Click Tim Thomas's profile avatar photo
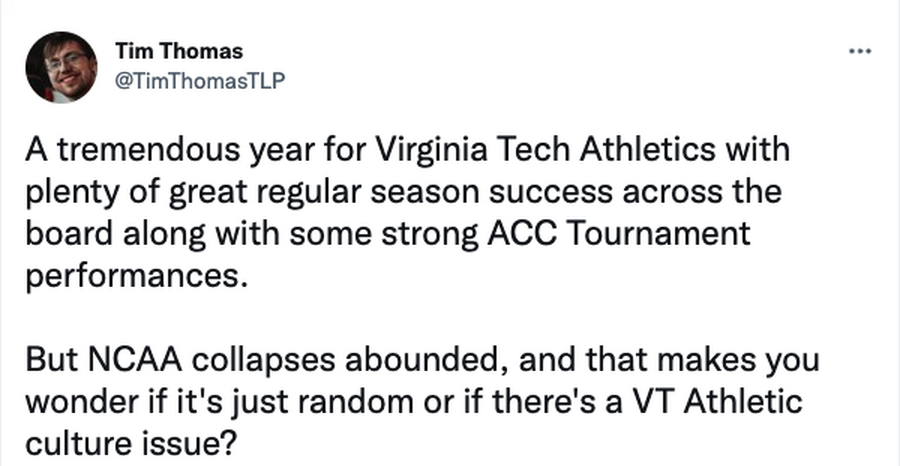Image resolution: width=900 pixels, height=466 pixels. [61, 67]
